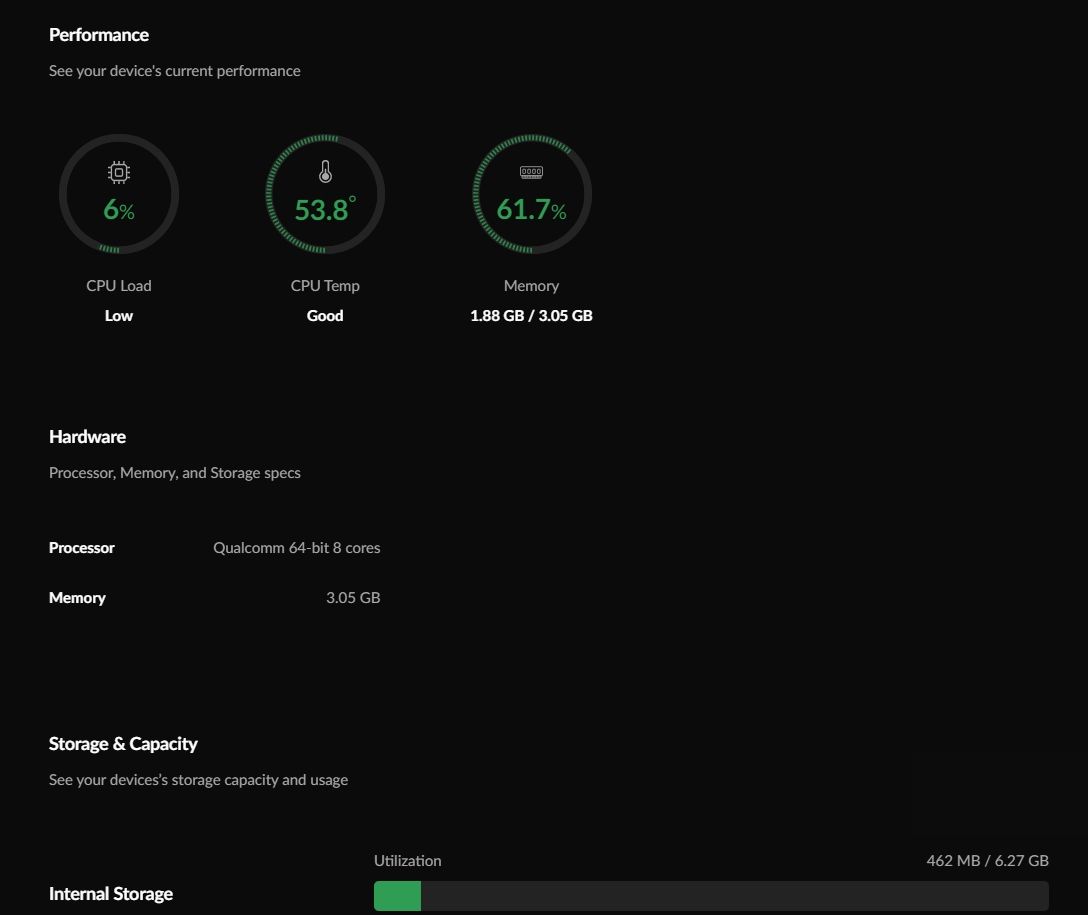Click the "1.88 GB / 3.05 GB" memory usage text
The image size is (1088, 915).
tap(531, 316)
